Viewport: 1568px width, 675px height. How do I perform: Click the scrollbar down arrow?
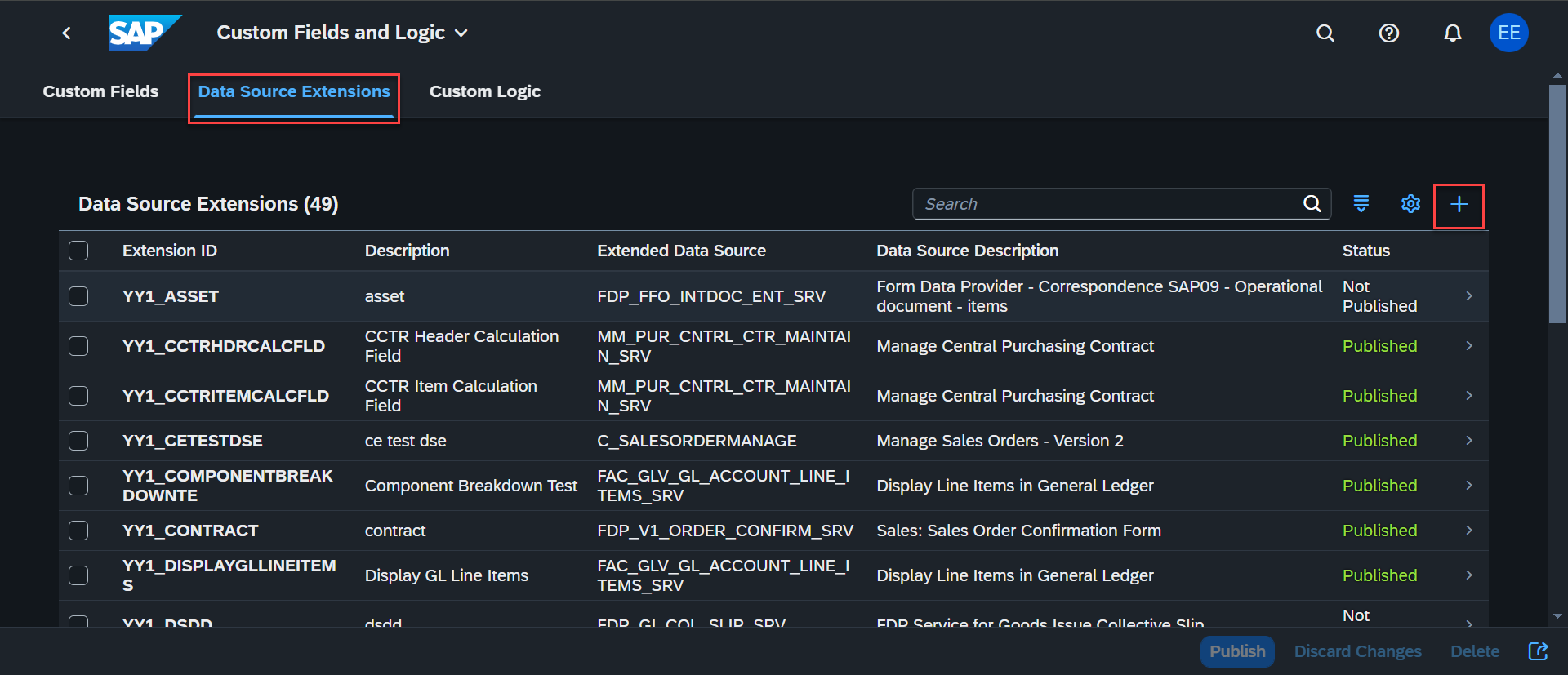[1557, 616]
